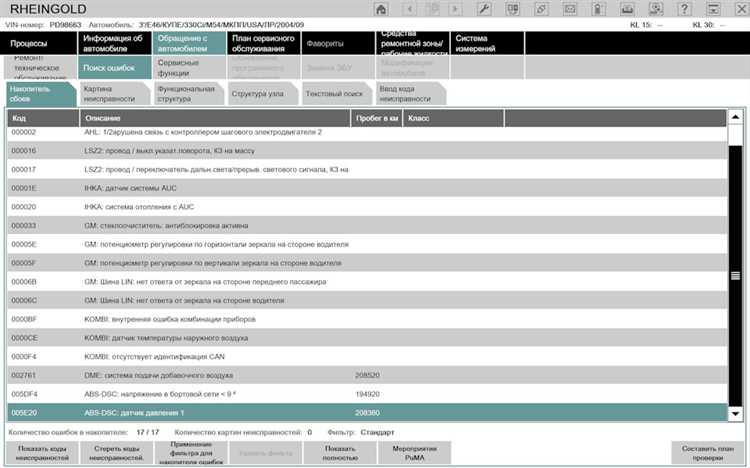Click Показать полностью button

point(340,453)
